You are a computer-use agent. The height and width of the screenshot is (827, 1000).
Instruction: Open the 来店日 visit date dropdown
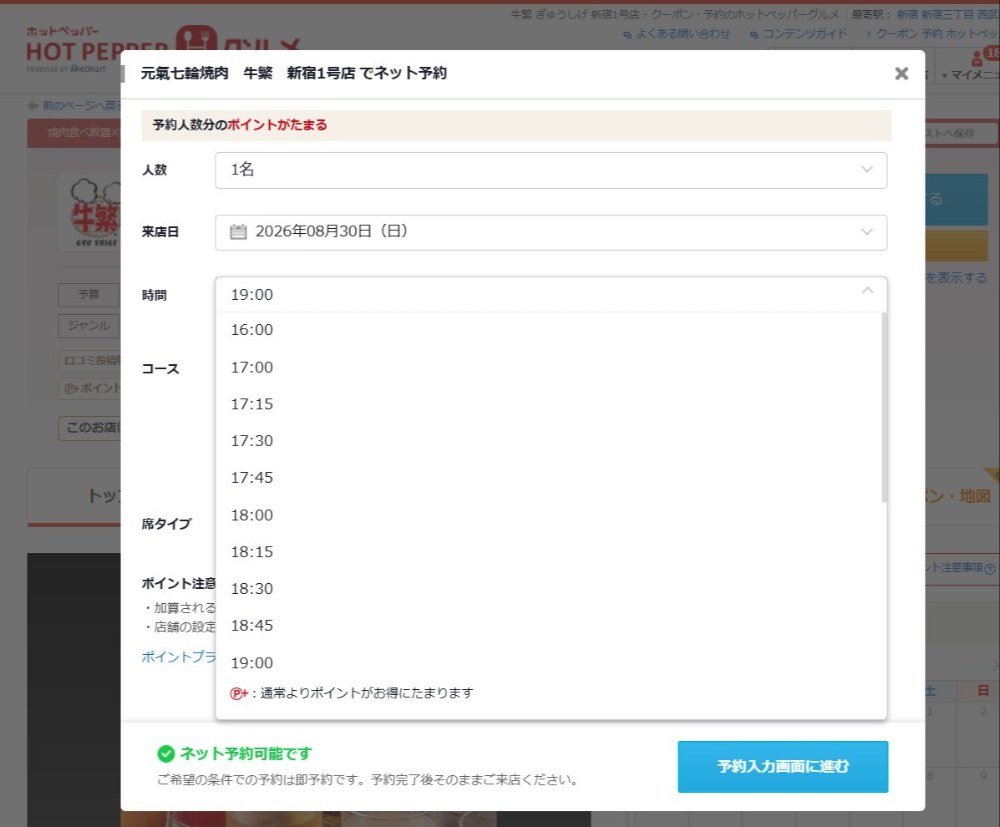click(x=551, y=232)
